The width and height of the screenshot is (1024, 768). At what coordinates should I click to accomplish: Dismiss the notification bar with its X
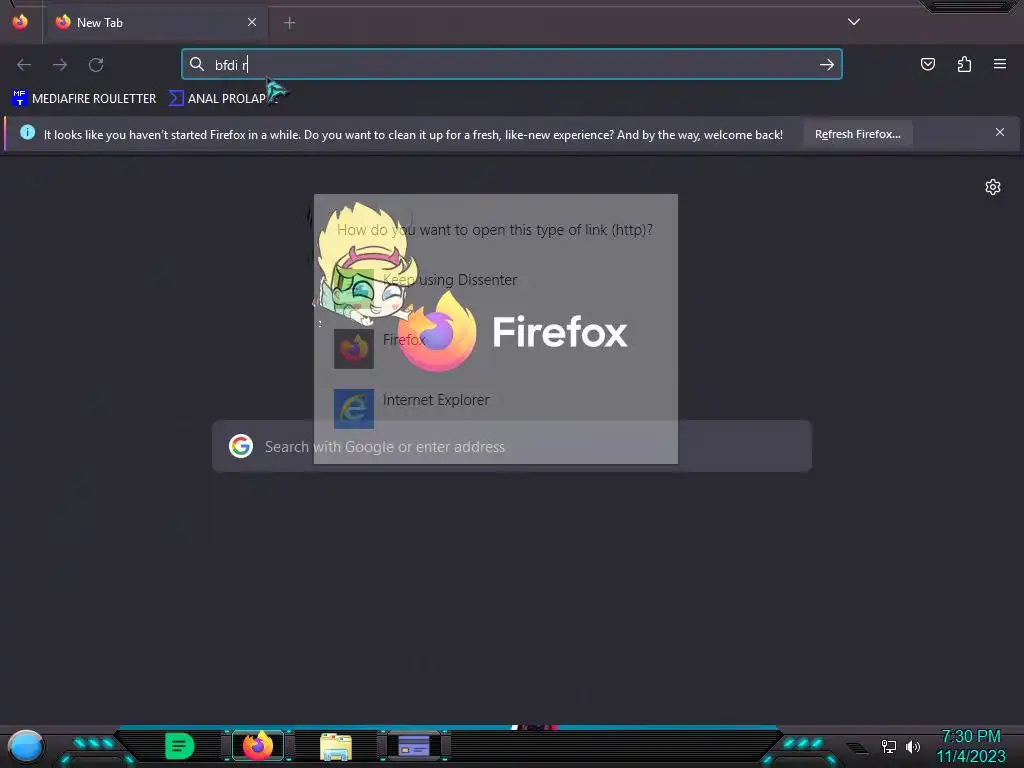tap(1000, 133)
